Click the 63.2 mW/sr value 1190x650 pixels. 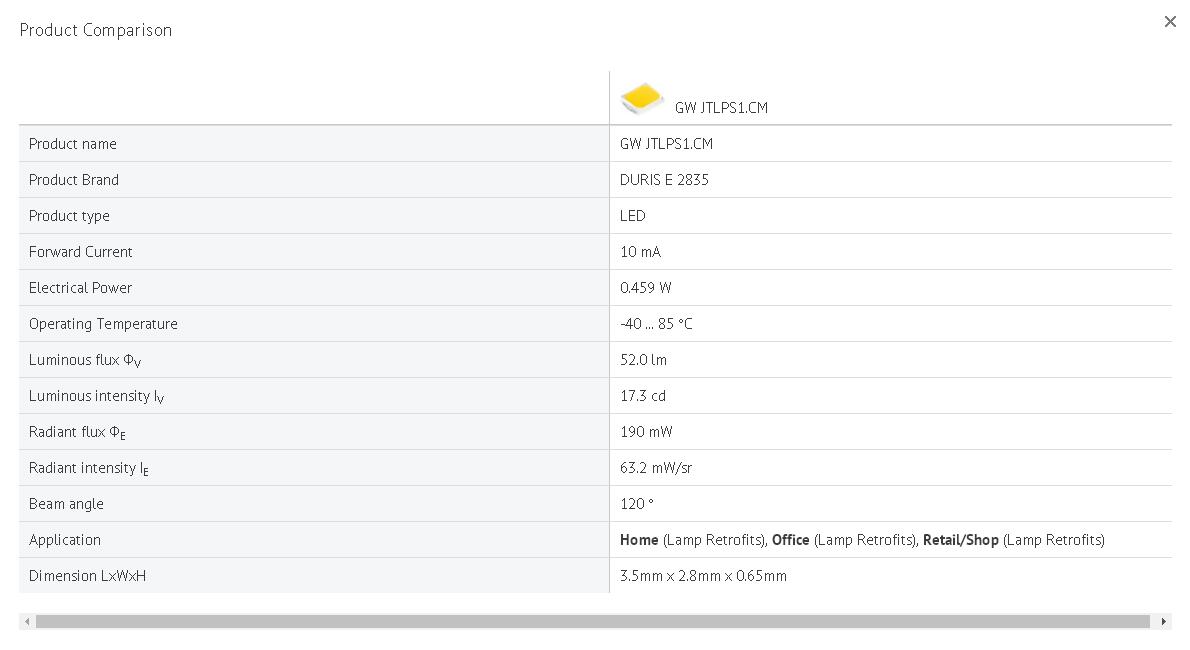[x=656, y=468]
